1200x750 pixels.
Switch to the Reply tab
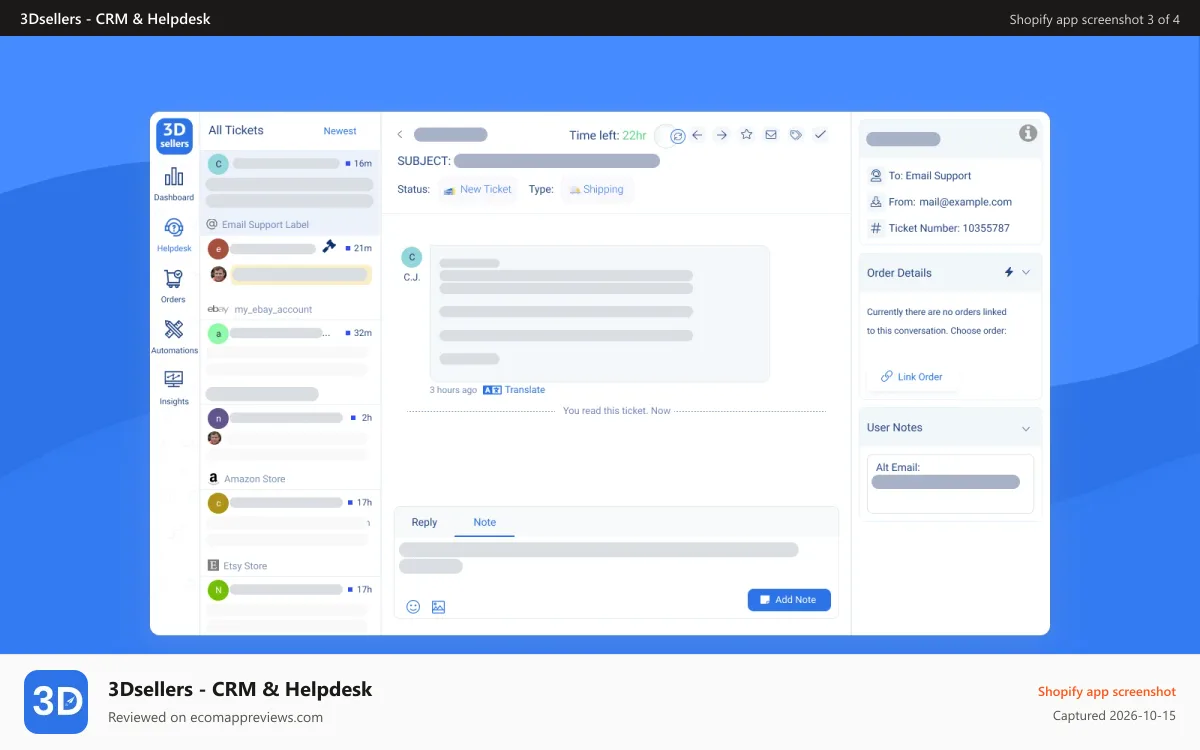pos(424,522)
